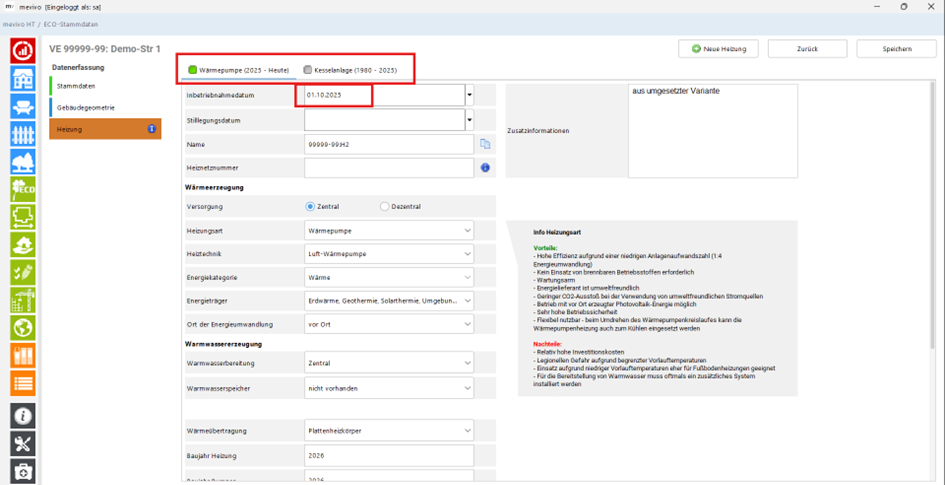
Task: Open the Gebäudegeometrie section
Action: [x=86, y=107]
